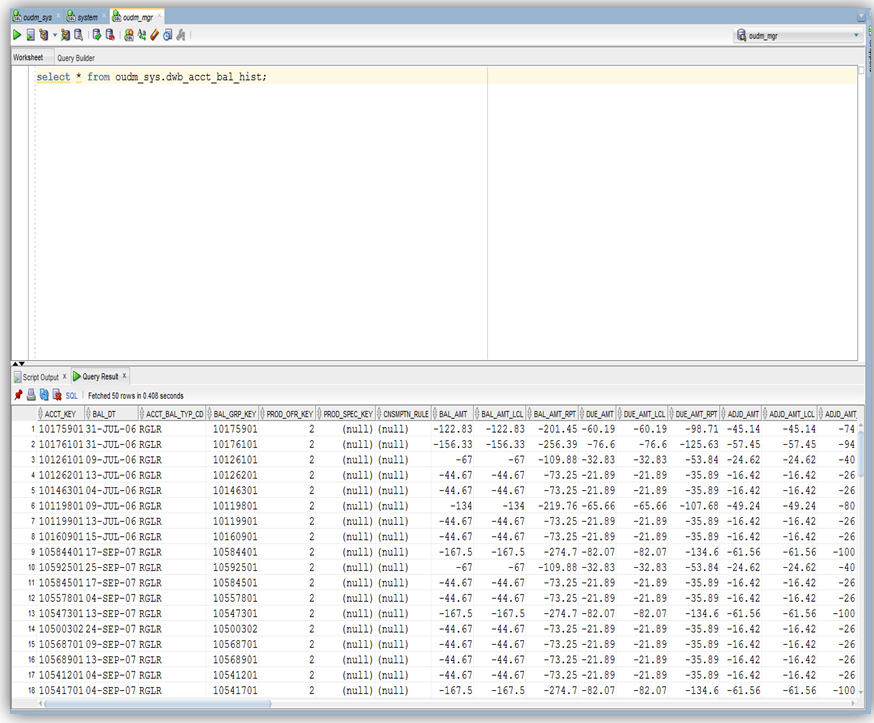
Task: Select cell 10175901 in row 1 ACCT_KEY
Action: pos(61,429)
